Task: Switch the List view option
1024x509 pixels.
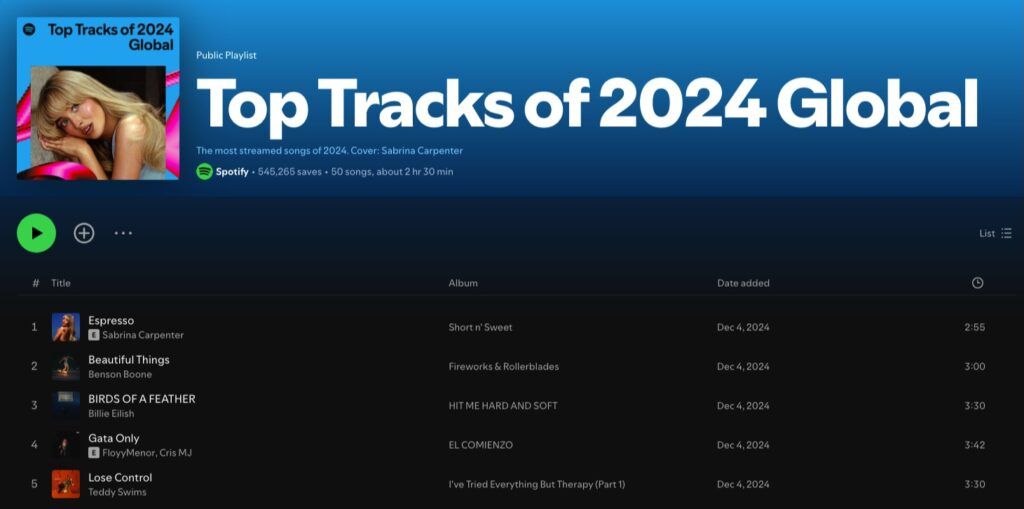Action: click(995, 233)
